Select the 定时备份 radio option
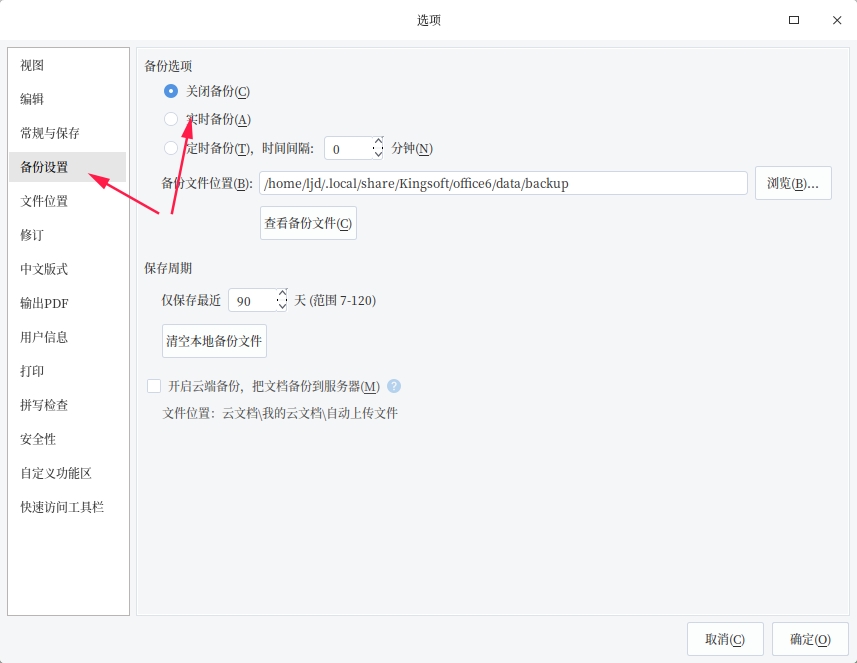The image size is (857, 663). pos(171,148)
